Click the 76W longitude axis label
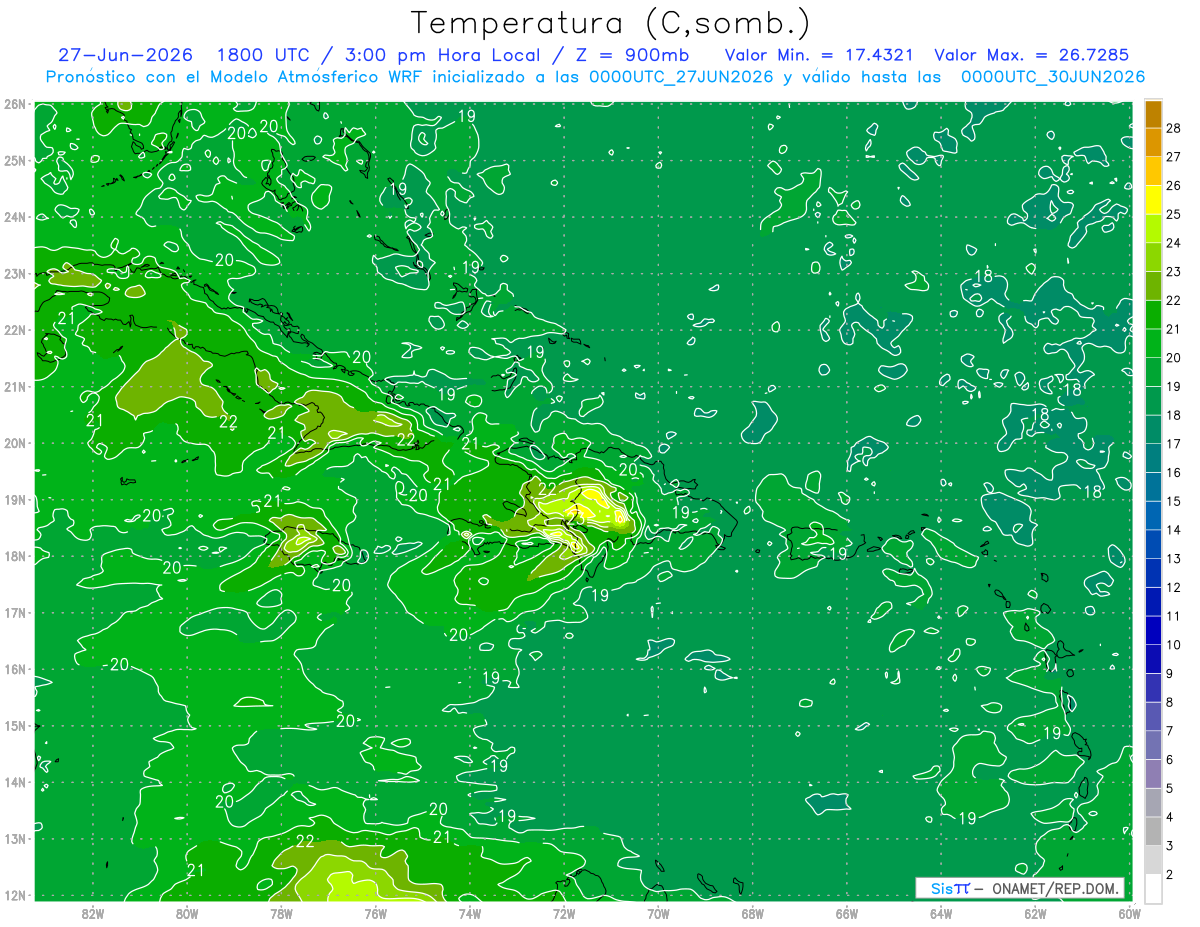 [x=376, y=912]
